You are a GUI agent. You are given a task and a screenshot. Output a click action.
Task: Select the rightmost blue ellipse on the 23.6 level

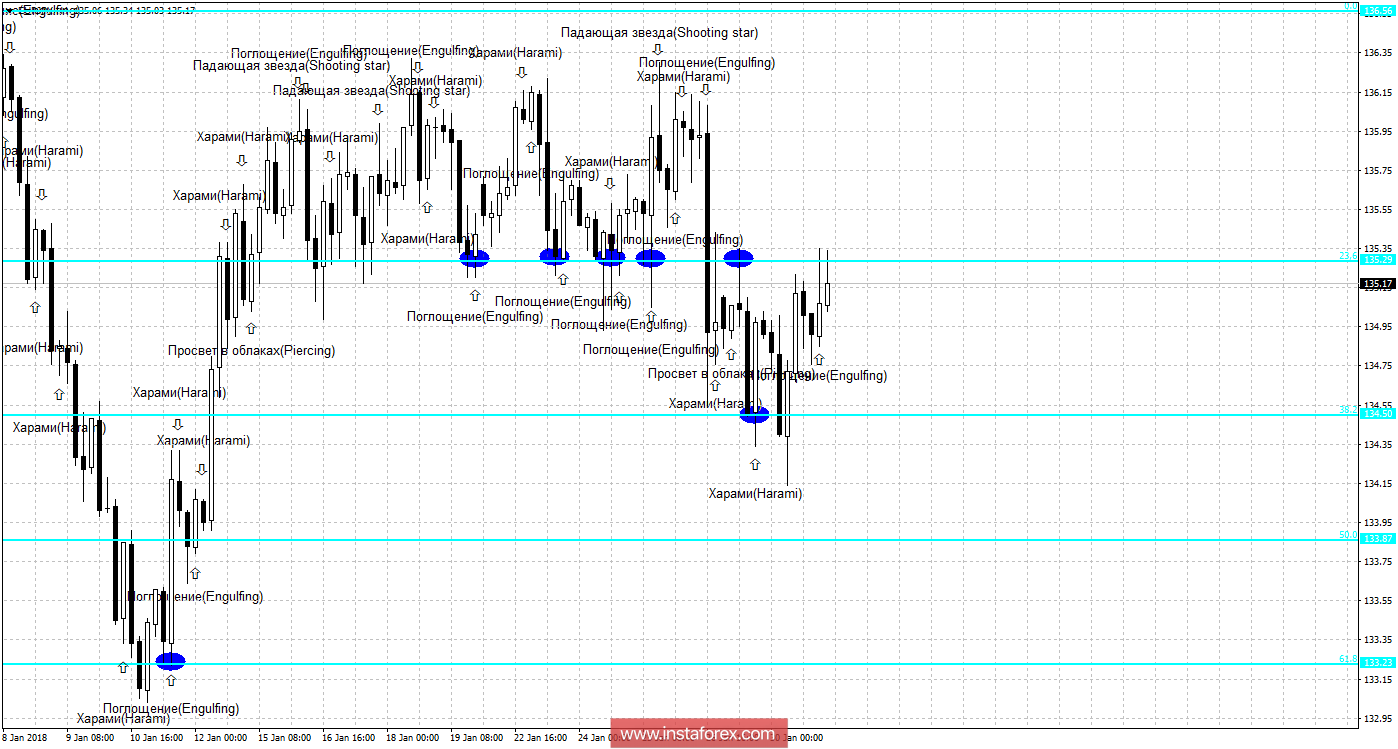pos(738,257)
